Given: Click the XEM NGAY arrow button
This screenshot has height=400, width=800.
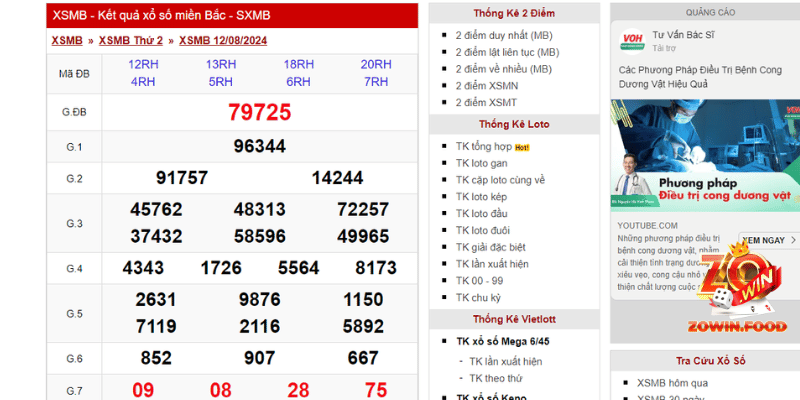Looking at the screenshot, I should point(770,240).
